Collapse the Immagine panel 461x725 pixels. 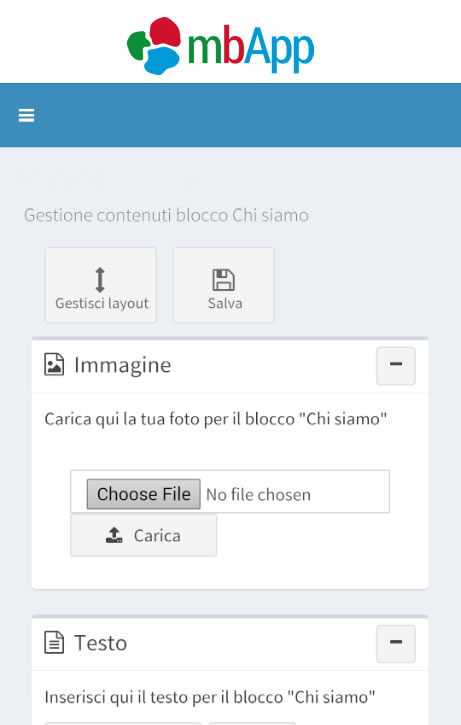tap(396, 366)
